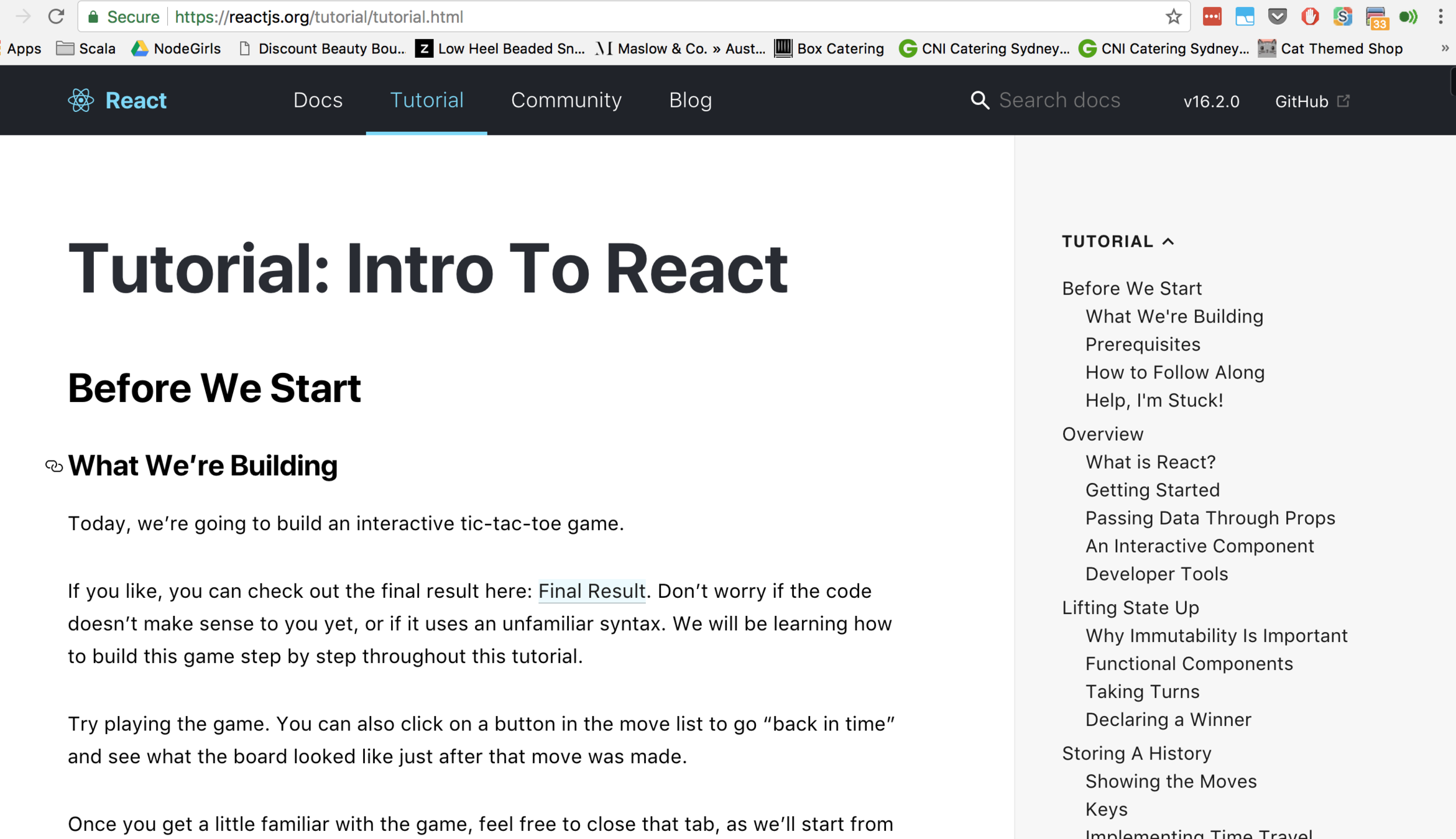The image size is (1456, 839).
Task: Click the Search docs input field
Action: pos(1059,101)
